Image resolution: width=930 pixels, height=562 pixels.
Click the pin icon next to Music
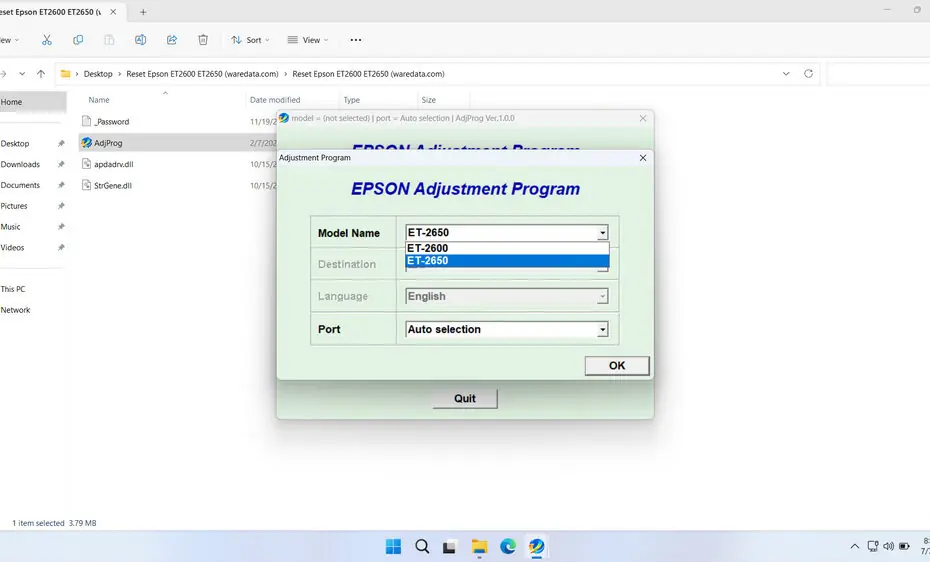(x=60, y=226)
